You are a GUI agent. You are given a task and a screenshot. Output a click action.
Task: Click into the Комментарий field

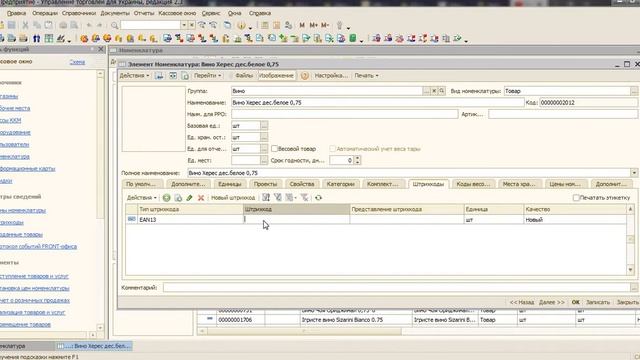point(397,288)
